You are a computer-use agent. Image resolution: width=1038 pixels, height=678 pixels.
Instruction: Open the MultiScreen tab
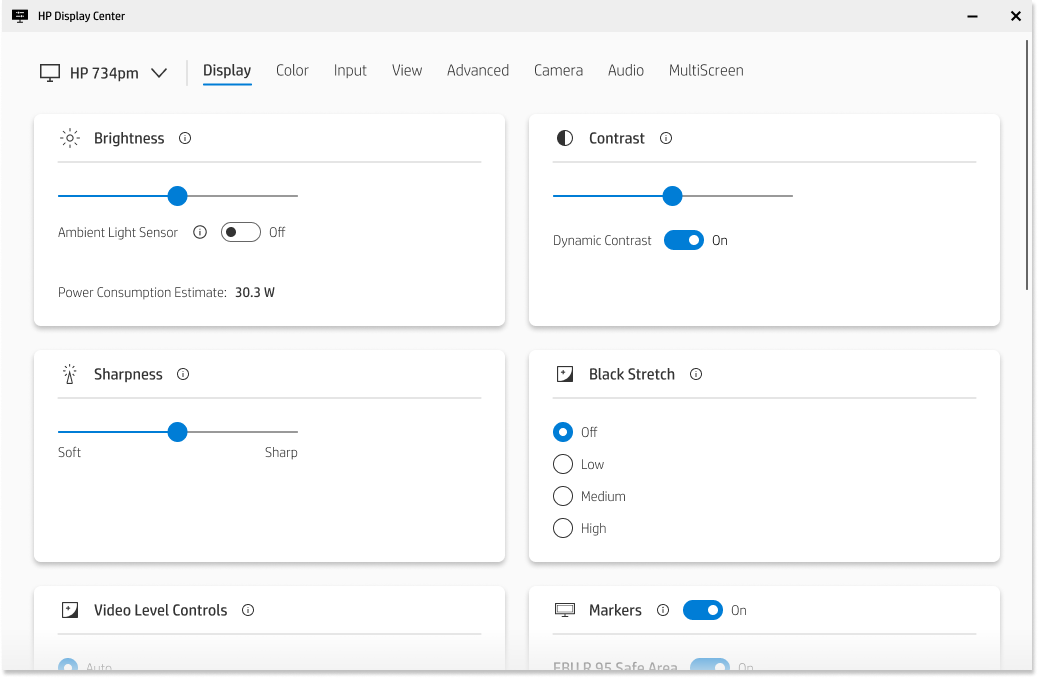pos(706,71)
